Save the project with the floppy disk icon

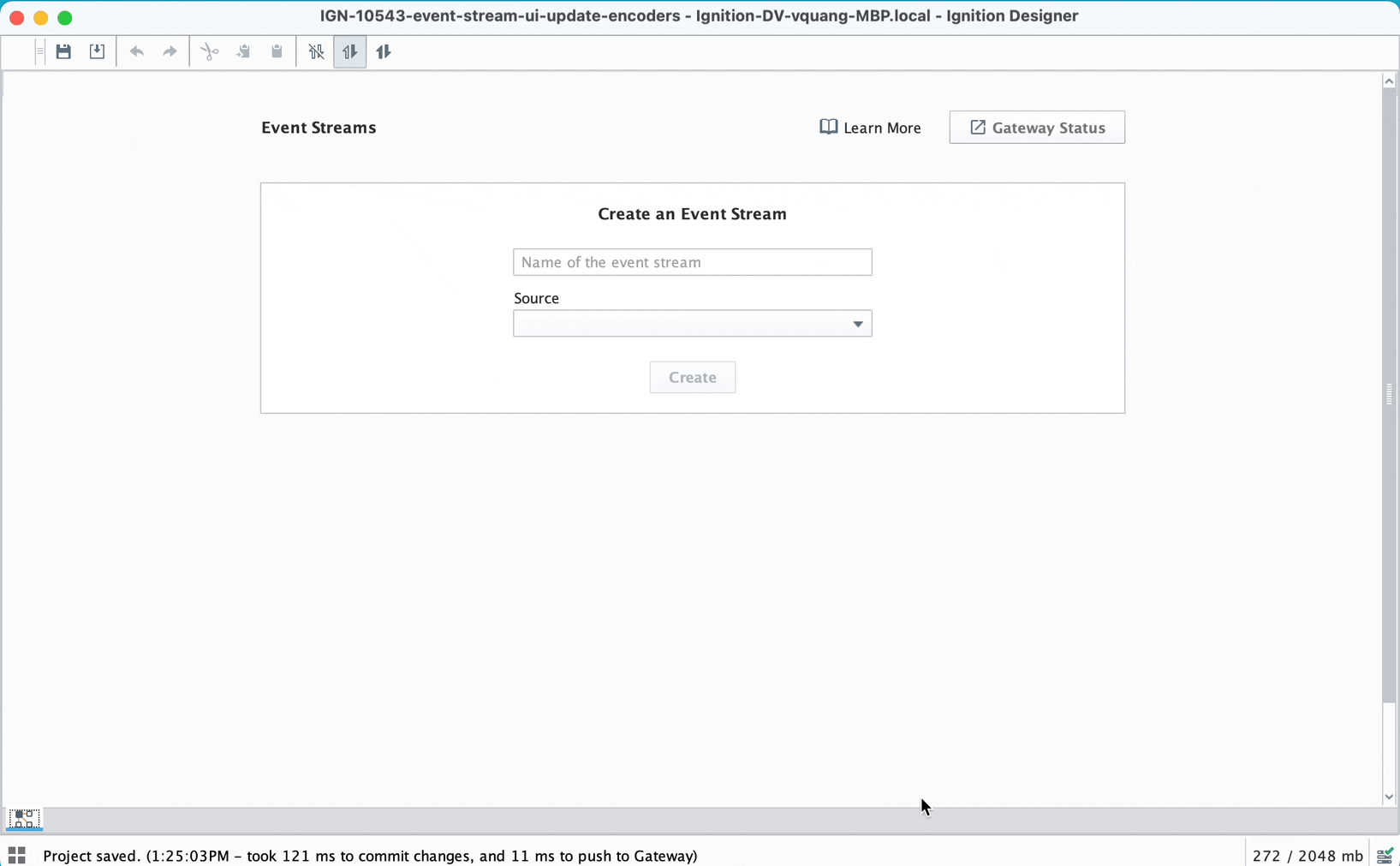[63, 51]
